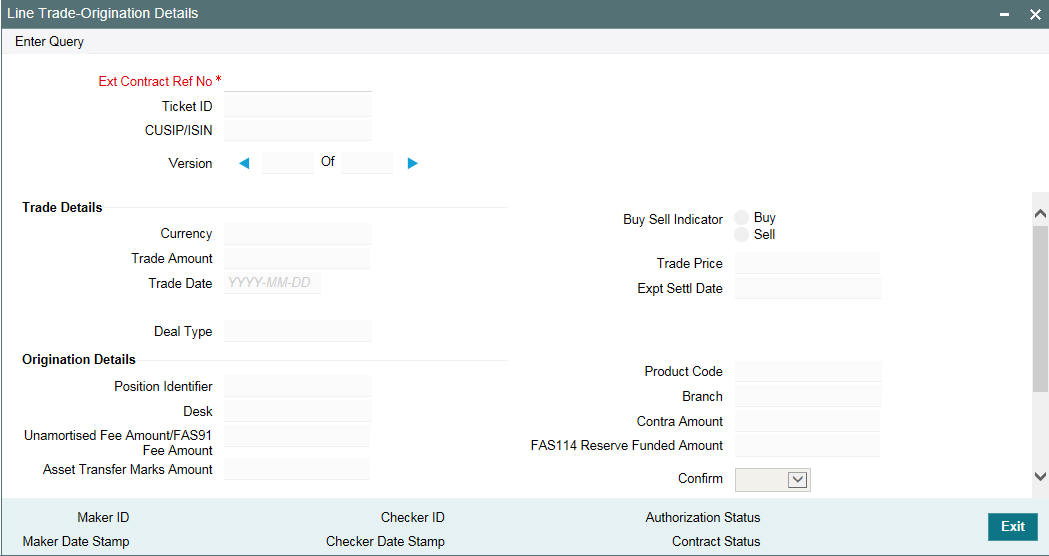This screenshot has height=556, width=1049.
Task: Click the Ticket ID field
Action: (298, 106)
